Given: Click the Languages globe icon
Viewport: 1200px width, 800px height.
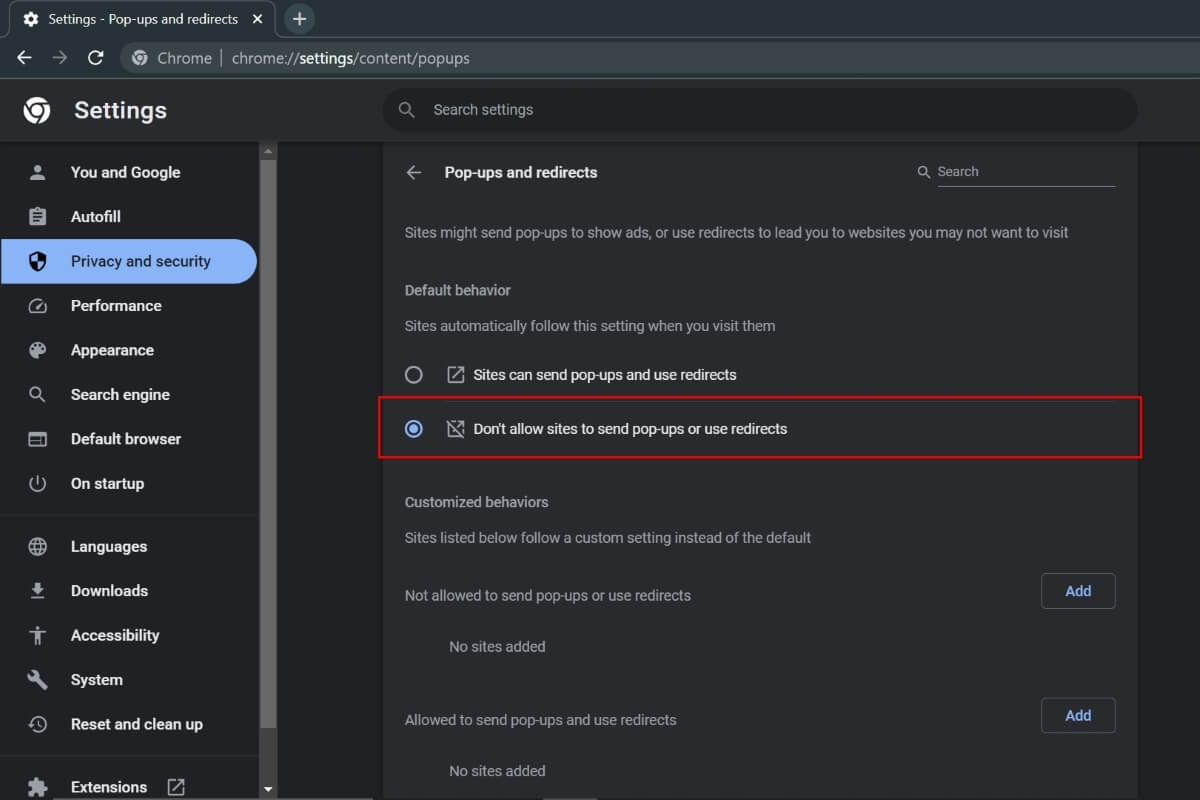Looking at the screenshot, I should click(37, 546).
